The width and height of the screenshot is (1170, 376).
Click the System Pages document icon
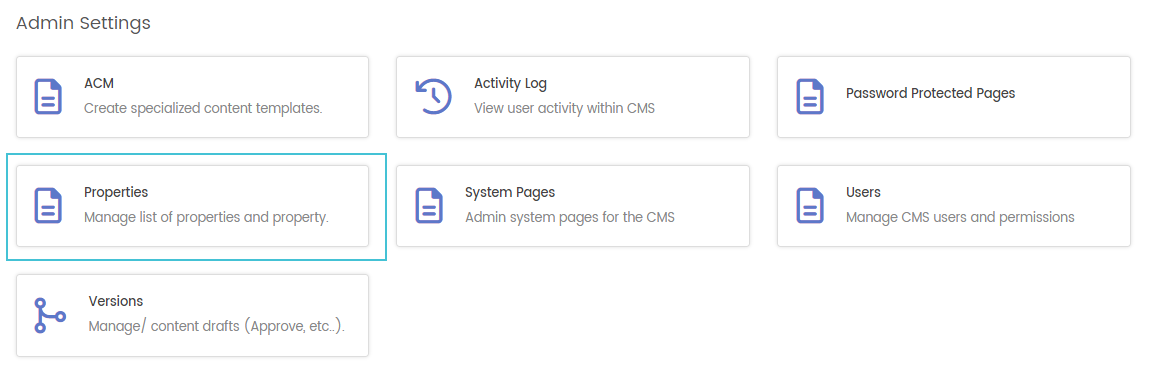click(x=429, y=206)
